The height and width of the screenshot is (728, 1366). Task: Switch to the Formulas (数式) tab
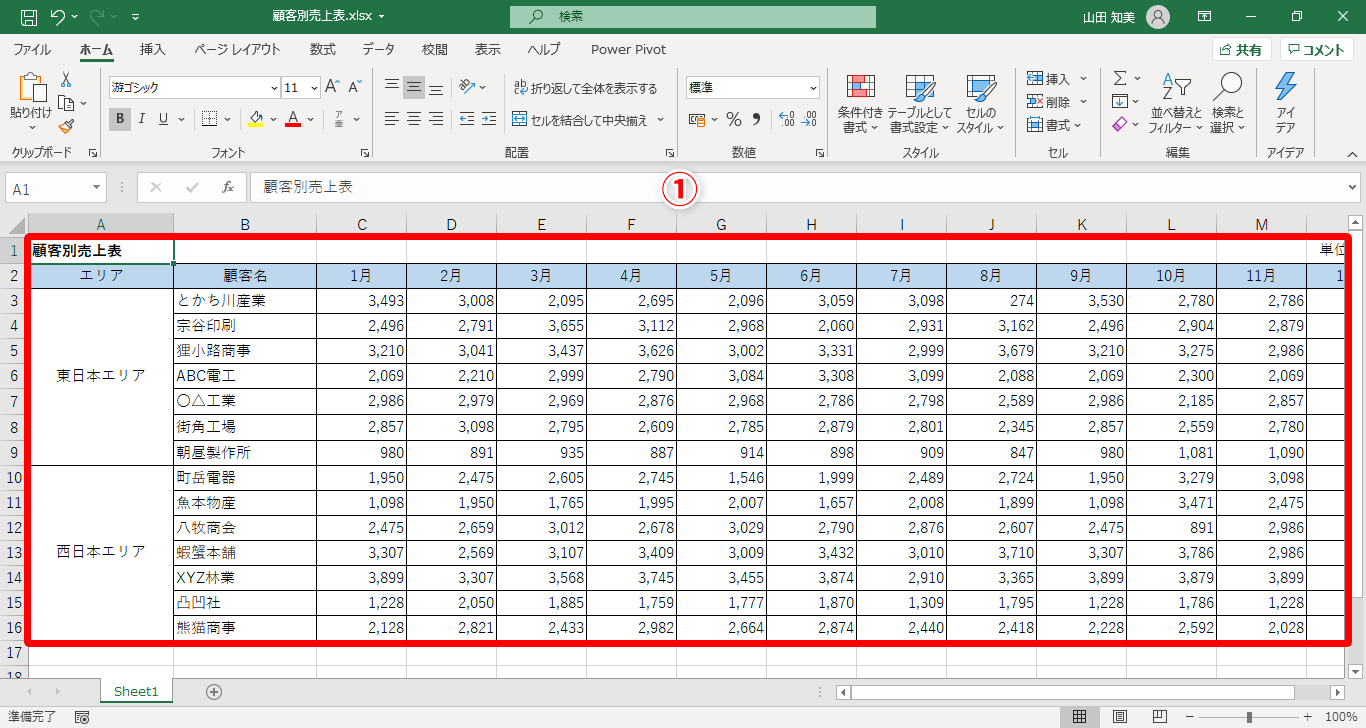[x=322, y=49]
